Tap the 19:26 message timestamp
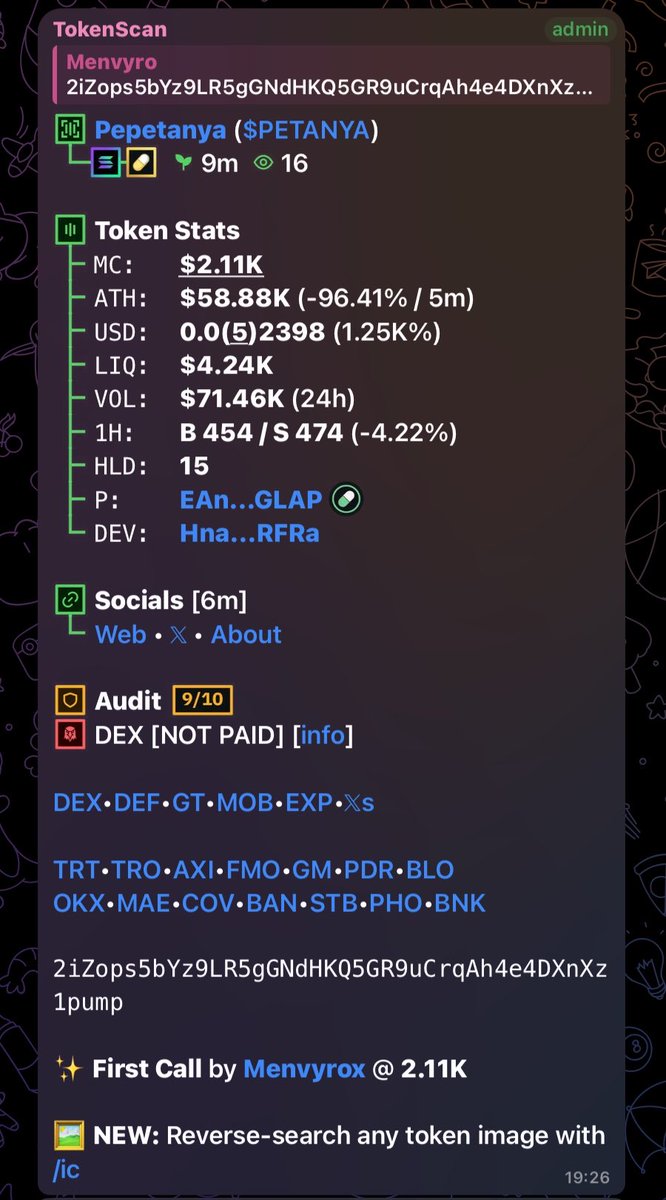 588,1178
